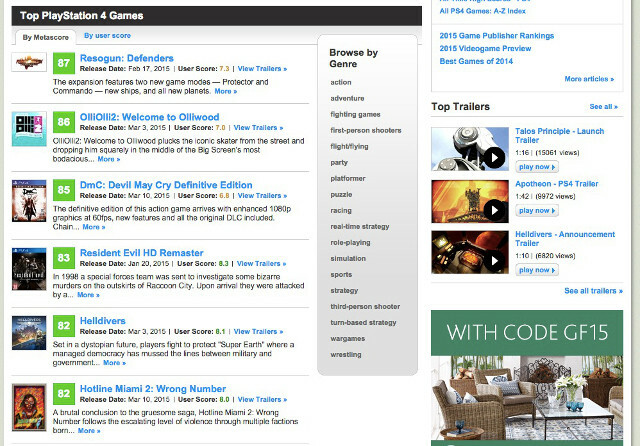Browse the role-playing genre

pyautogui.click(x=350, y=242)
